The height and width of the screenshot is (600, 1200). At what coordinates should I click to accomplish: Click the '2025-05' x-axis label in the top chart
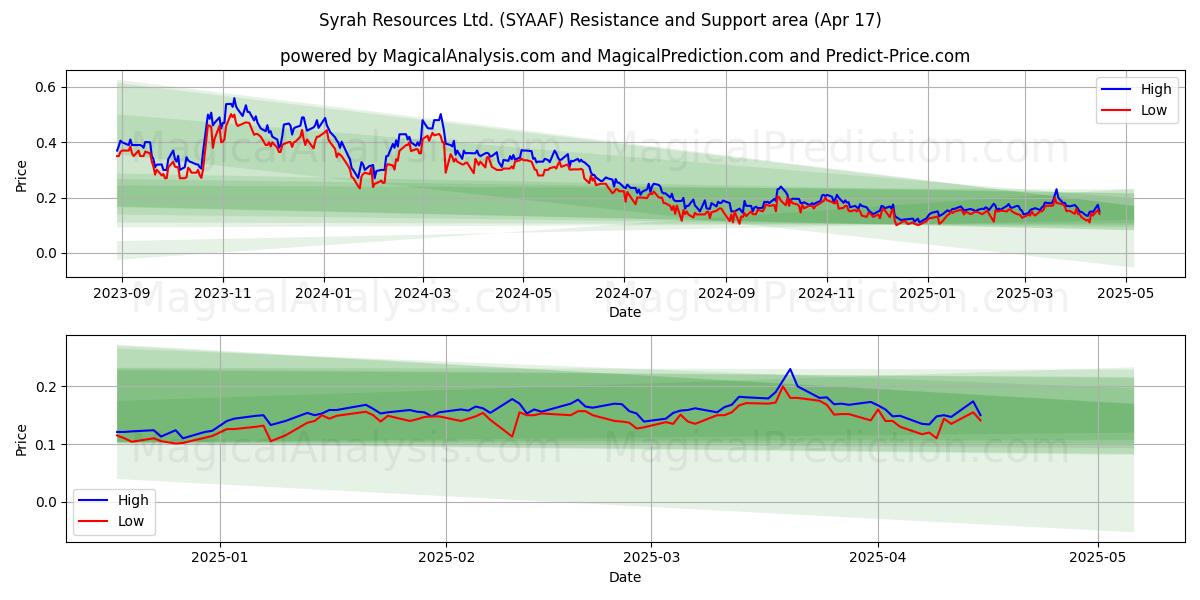[x=1125, y=295]
